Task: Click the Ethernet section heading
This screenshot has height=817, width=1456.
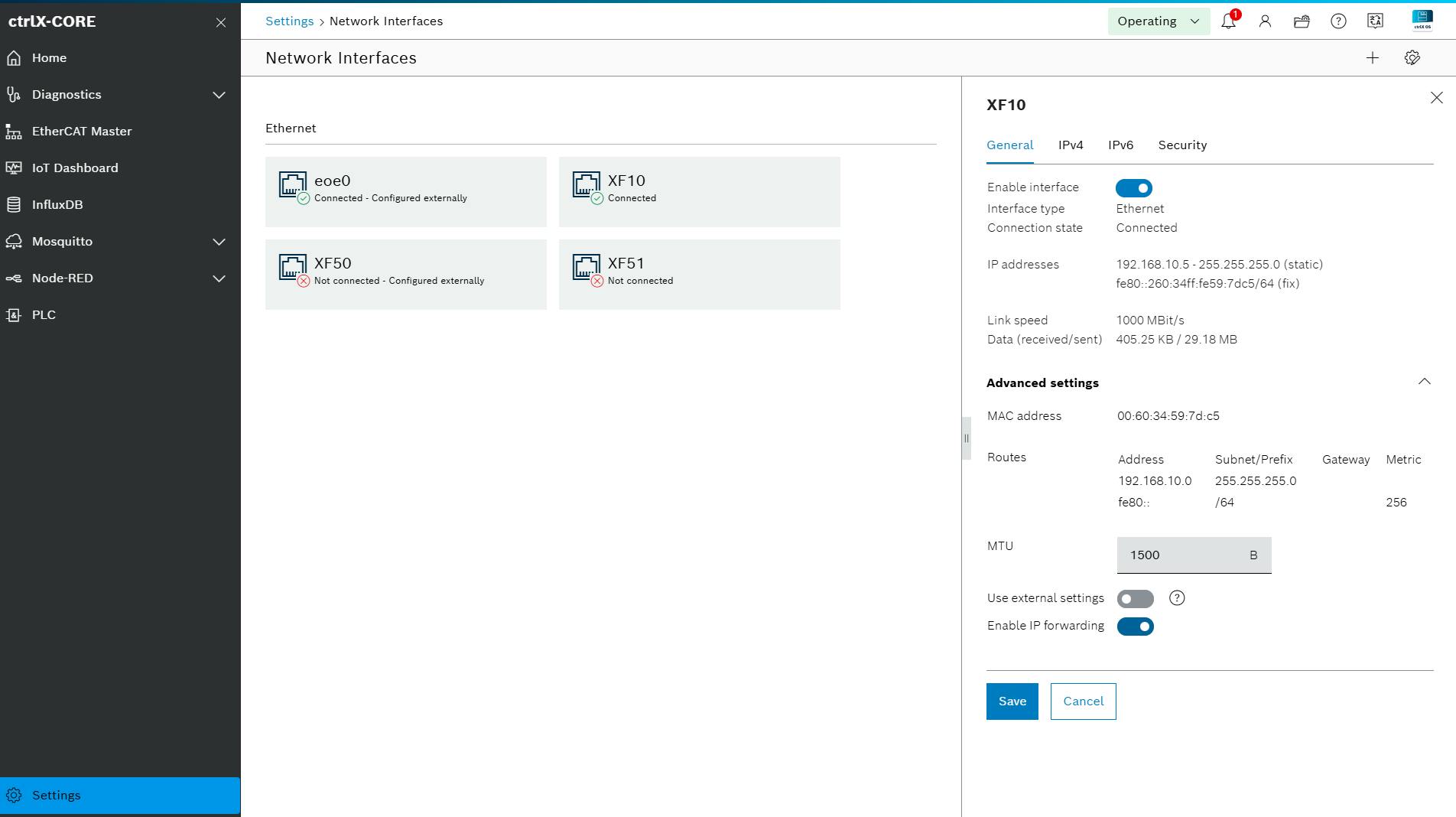Action: (291, 129)
